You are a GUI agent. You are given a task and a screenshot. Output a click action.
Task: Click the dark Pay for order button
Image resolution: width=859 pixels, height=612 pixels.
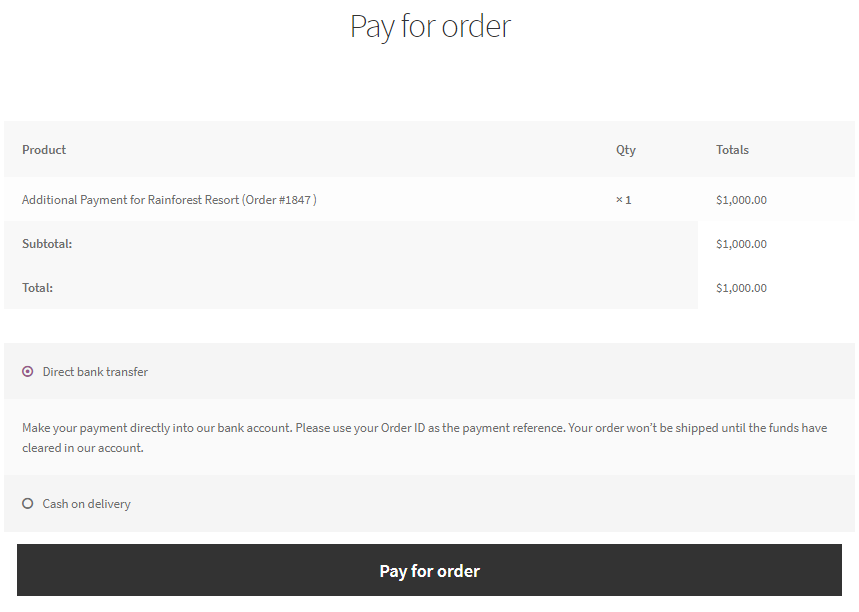point(429,571)
